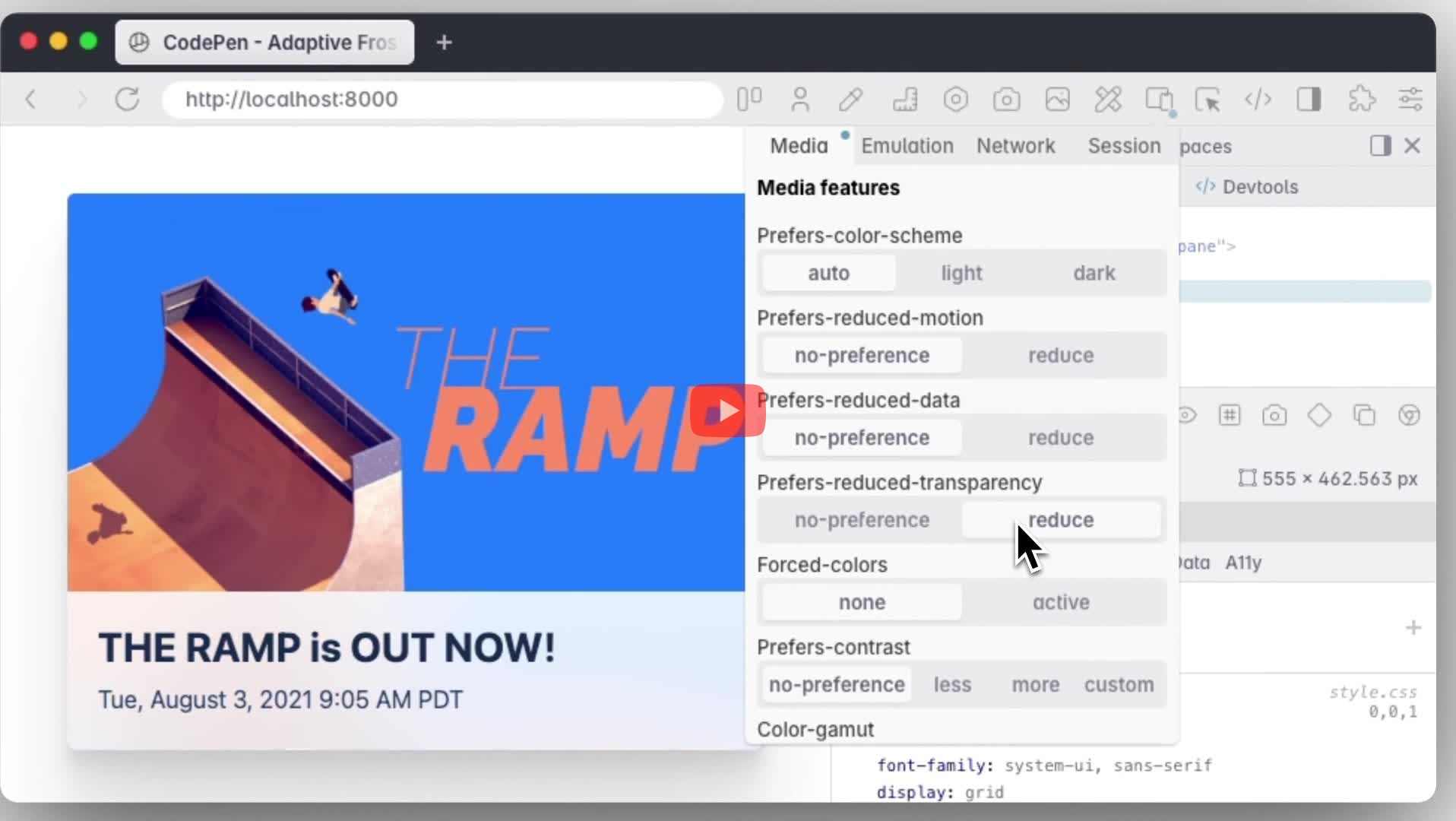
Task: Open the extensions puzzle icon
Action: click(x=1361, y=99)
